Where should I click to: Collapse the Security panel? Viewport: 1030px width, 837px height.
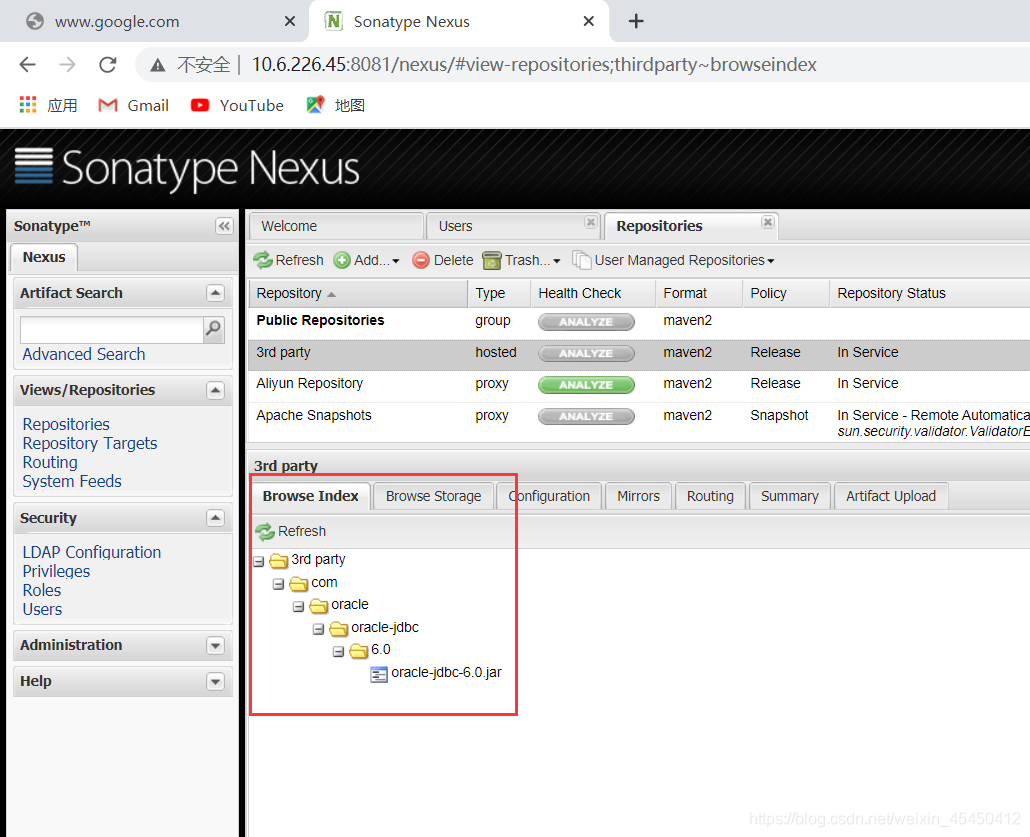tap(215, 518)
